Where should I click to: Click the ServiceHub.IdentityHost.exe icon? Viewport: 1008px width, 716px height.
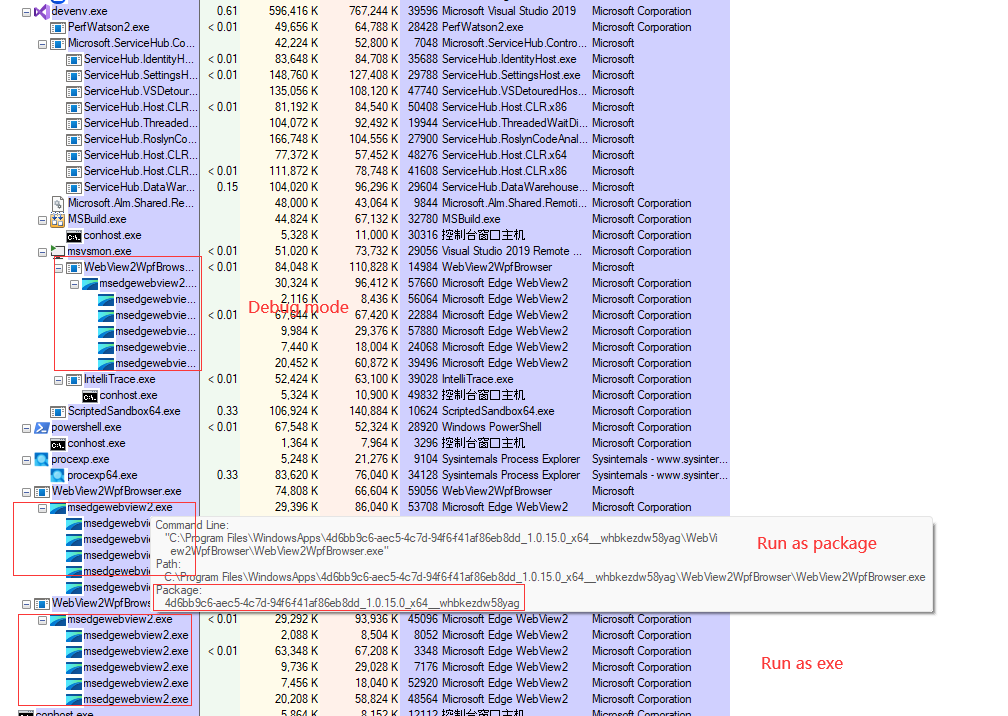point(72,59)
